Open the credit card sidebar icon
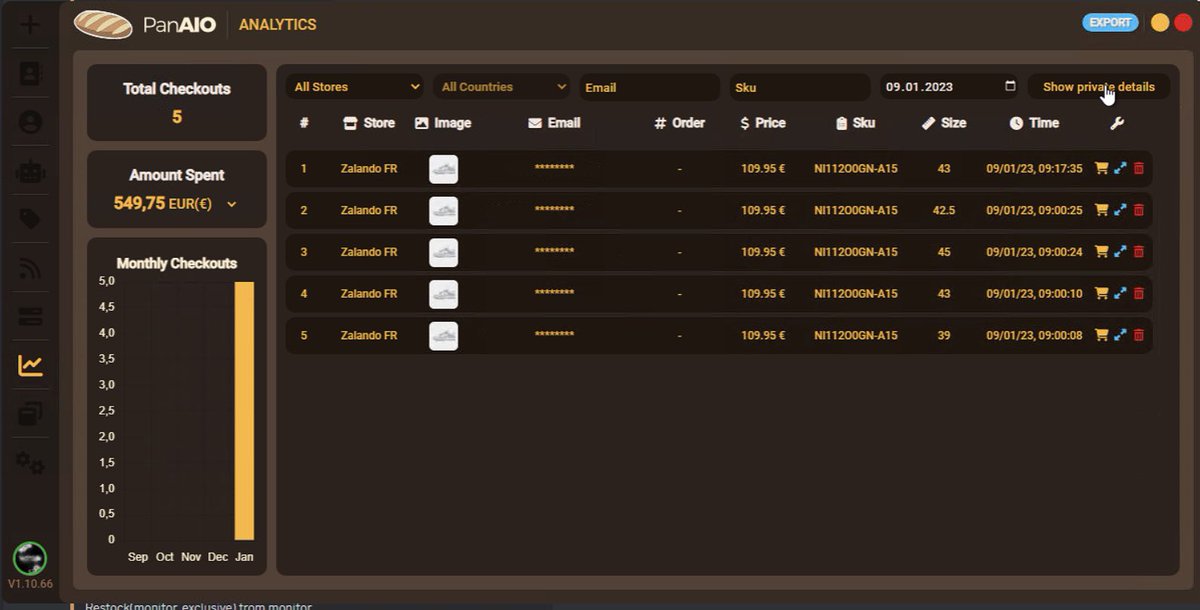Image resolution: width=1200 pixels, height=610 pixels. point(31,317)
